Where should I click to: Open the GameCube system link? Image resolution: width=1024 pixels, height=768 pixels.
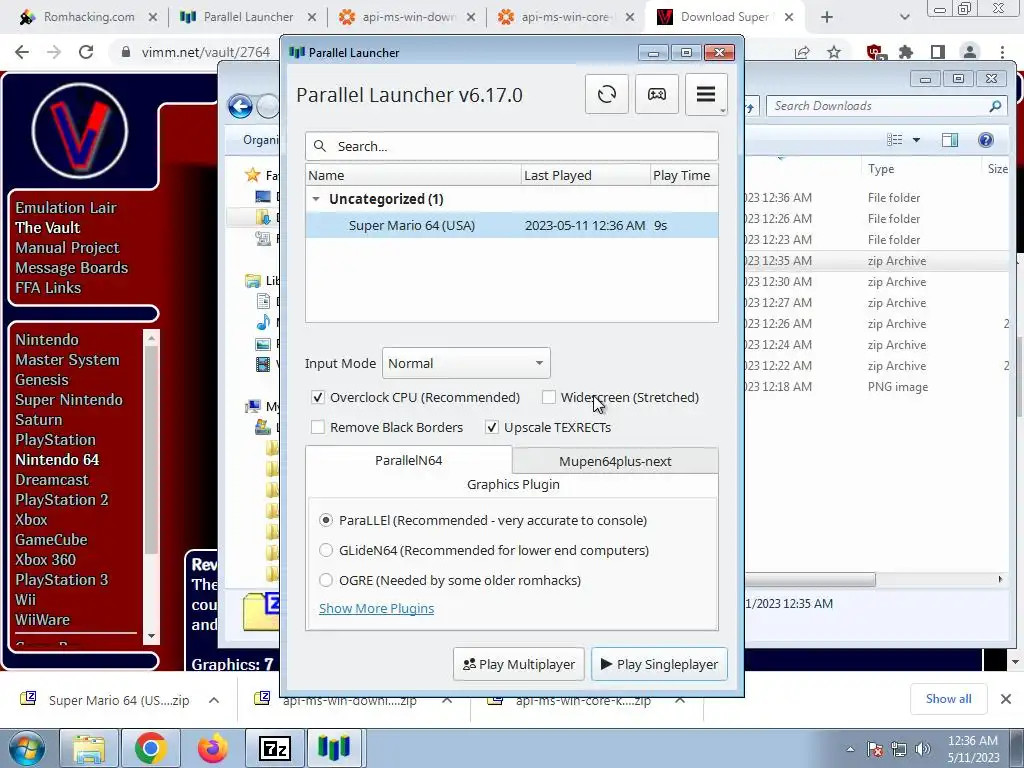[x=51, y=539]
